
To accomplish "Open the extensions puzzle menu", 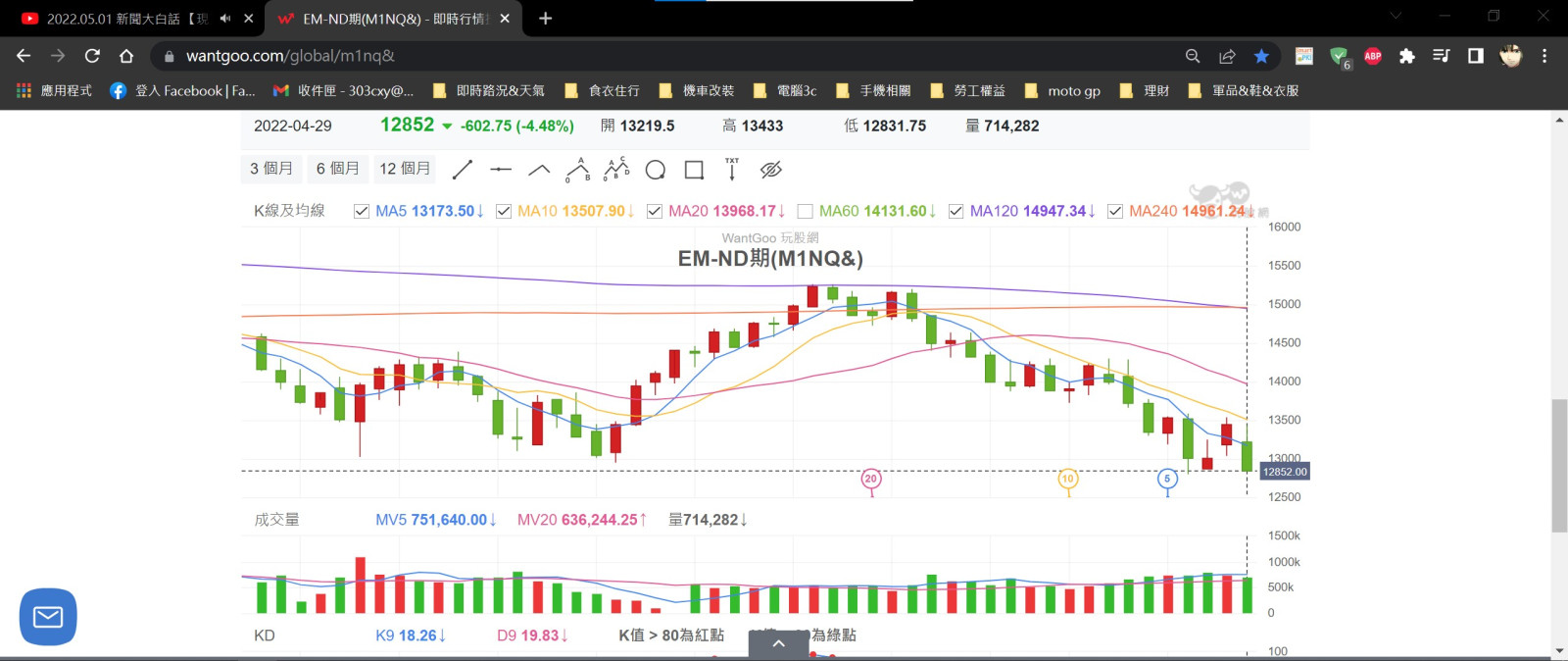I will click(1407, 56).
